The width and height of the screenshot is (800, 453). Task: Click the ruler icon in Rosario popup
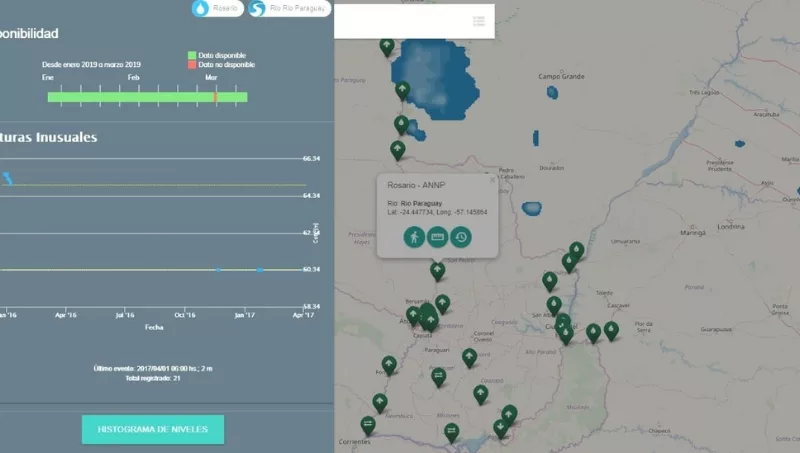(x=437, y=237)
